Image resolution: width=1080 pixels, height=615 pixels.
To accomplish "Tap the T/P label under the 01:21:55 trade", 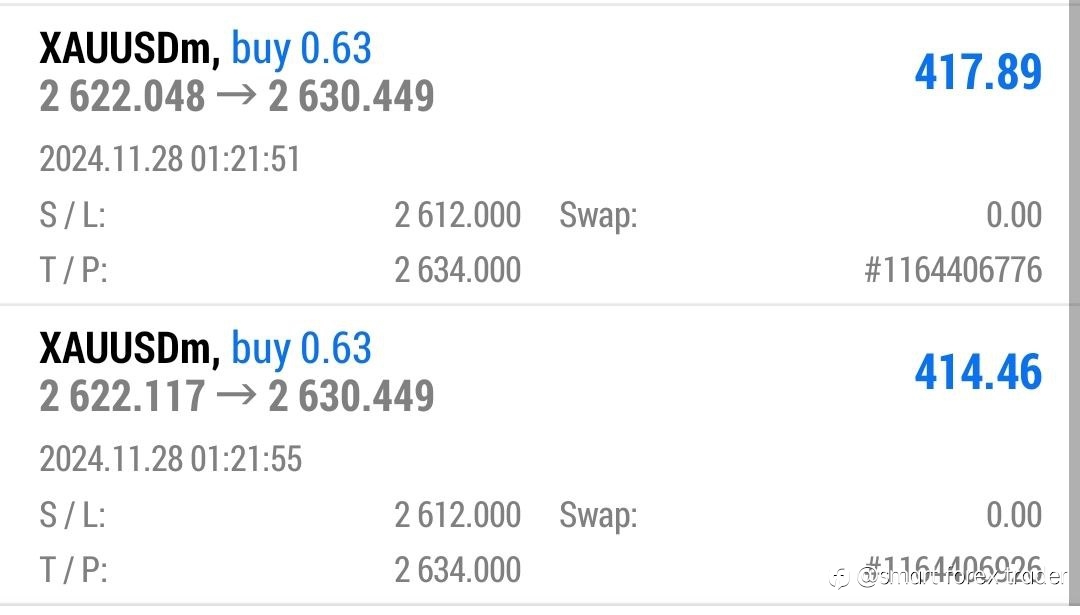I will pyautogui.click(x=73, y=570).
